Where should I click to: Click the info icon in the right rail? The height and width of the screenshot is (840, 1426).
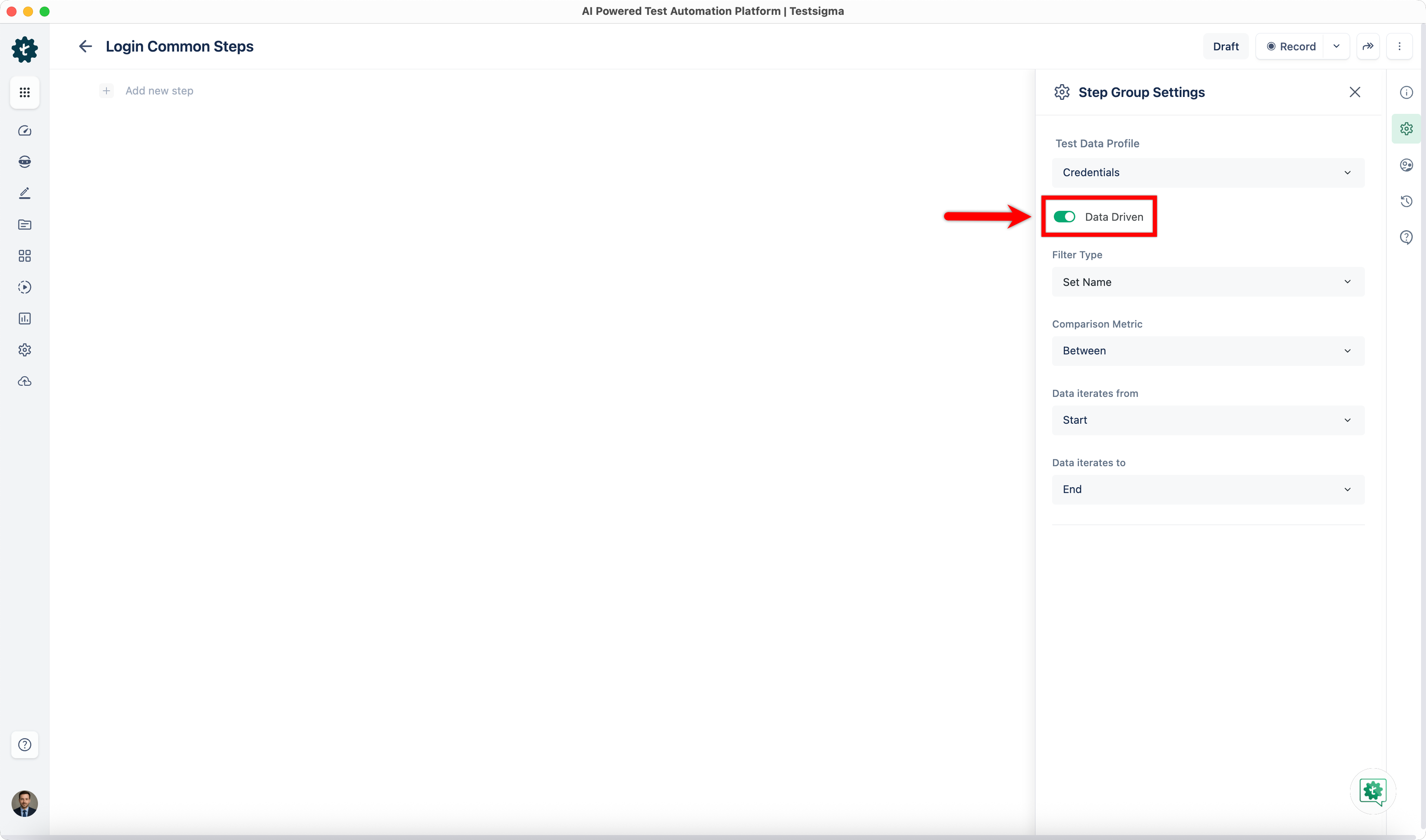point(1406,92)
